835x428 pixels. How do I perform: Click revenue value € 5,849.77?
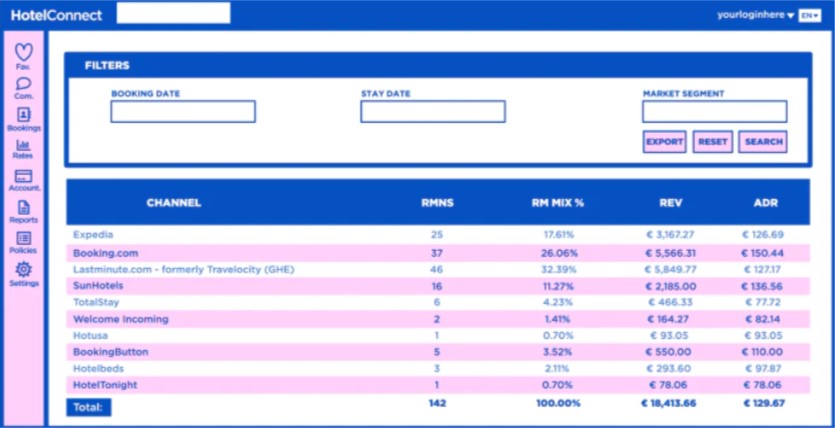(670, 269)
